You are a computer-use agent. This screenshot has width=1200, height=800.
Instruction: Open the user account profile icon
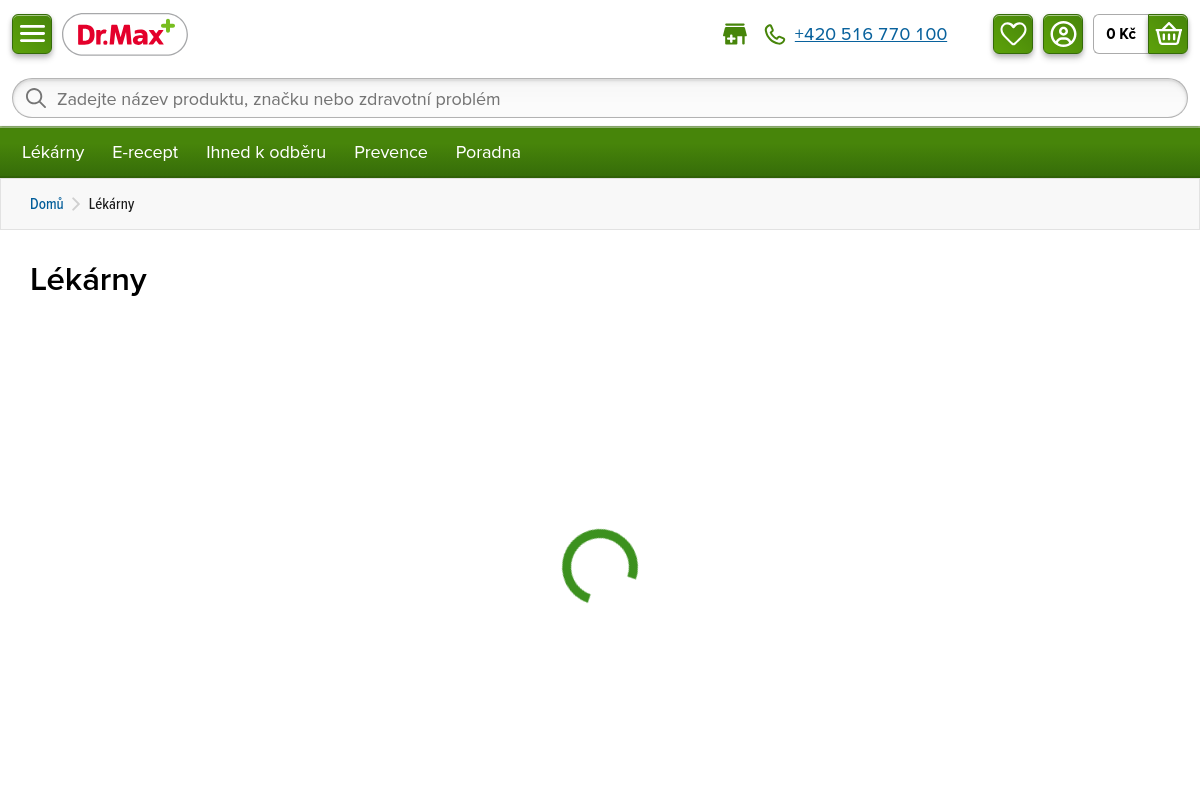1063,34
